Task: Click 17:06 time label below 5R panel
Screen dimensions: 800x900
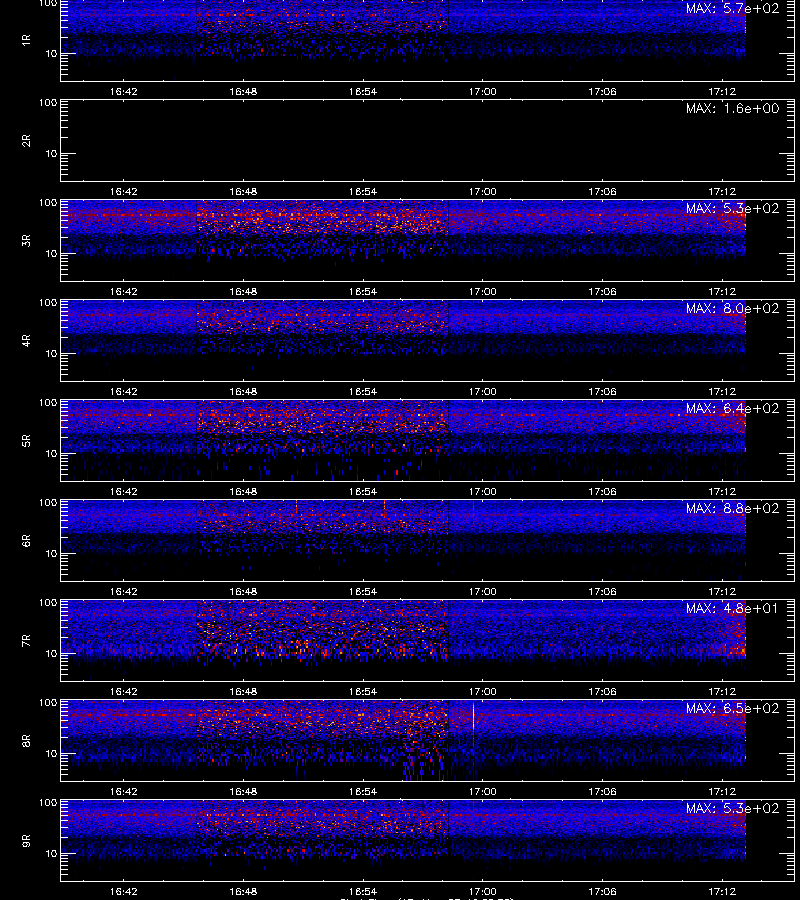Action: coord(602,491)
